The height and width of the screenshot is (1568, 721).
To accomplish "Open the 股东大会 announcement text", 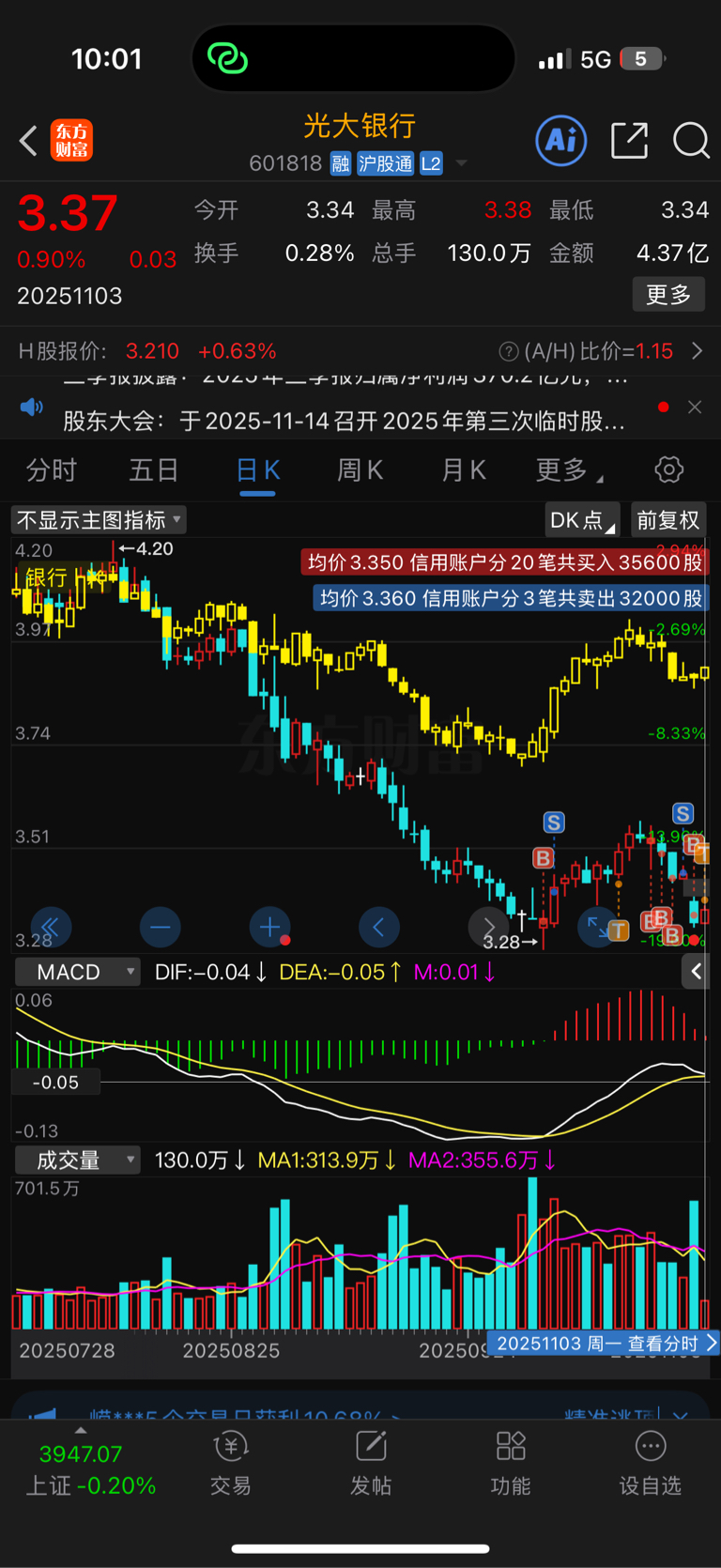I will tap(344, 421).
